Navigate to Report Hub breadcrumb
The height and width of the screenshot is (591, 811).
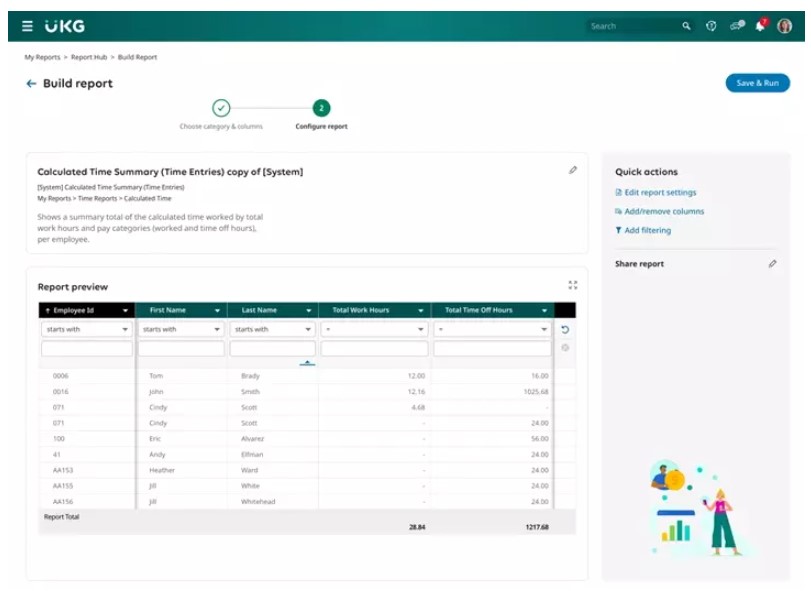89,57
